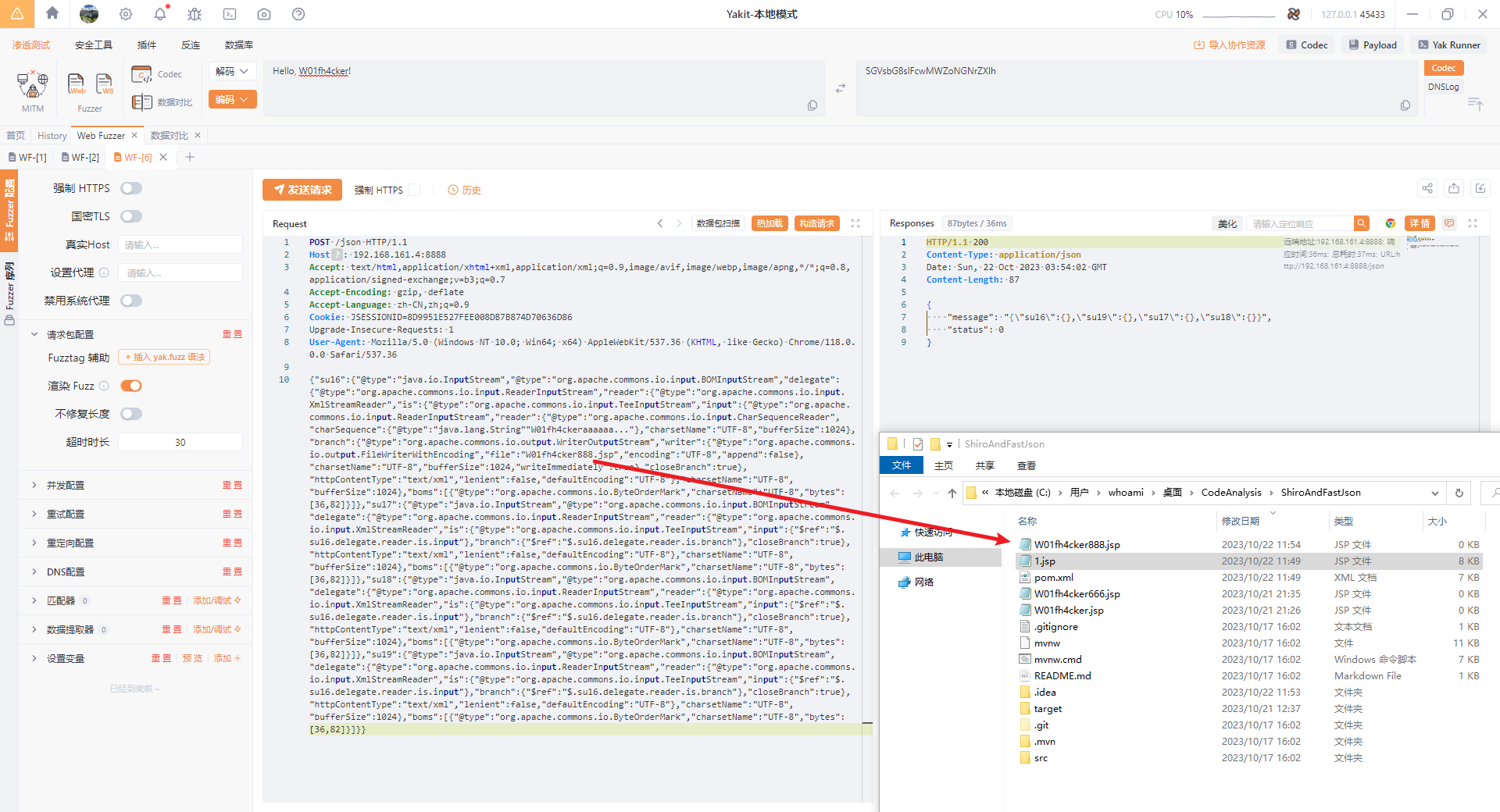Toggle 强制 HTTPS switch in sidebar
The height and width of the screenshot is (812, 1500).
tap(131, 188)
